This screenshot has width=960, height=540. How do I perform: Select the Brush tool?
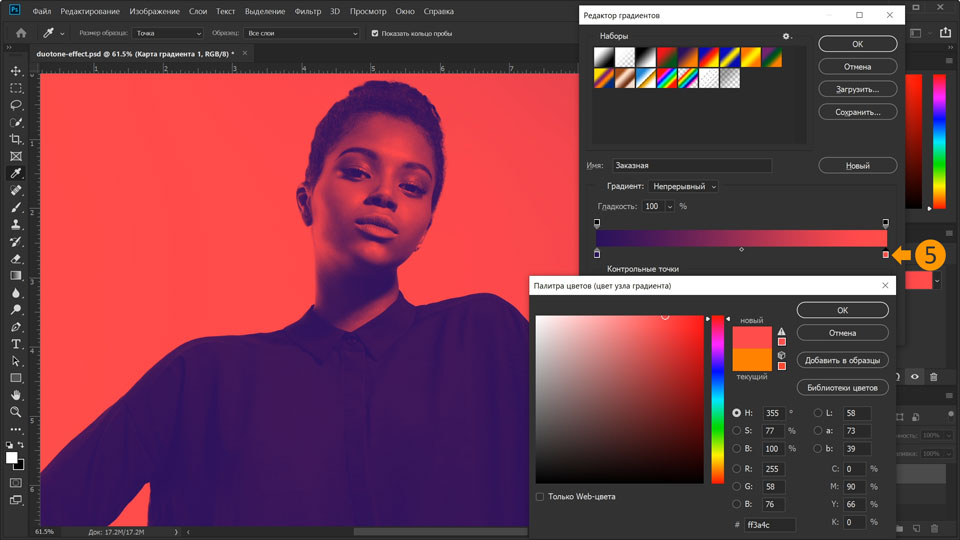(x=16, y=208)
